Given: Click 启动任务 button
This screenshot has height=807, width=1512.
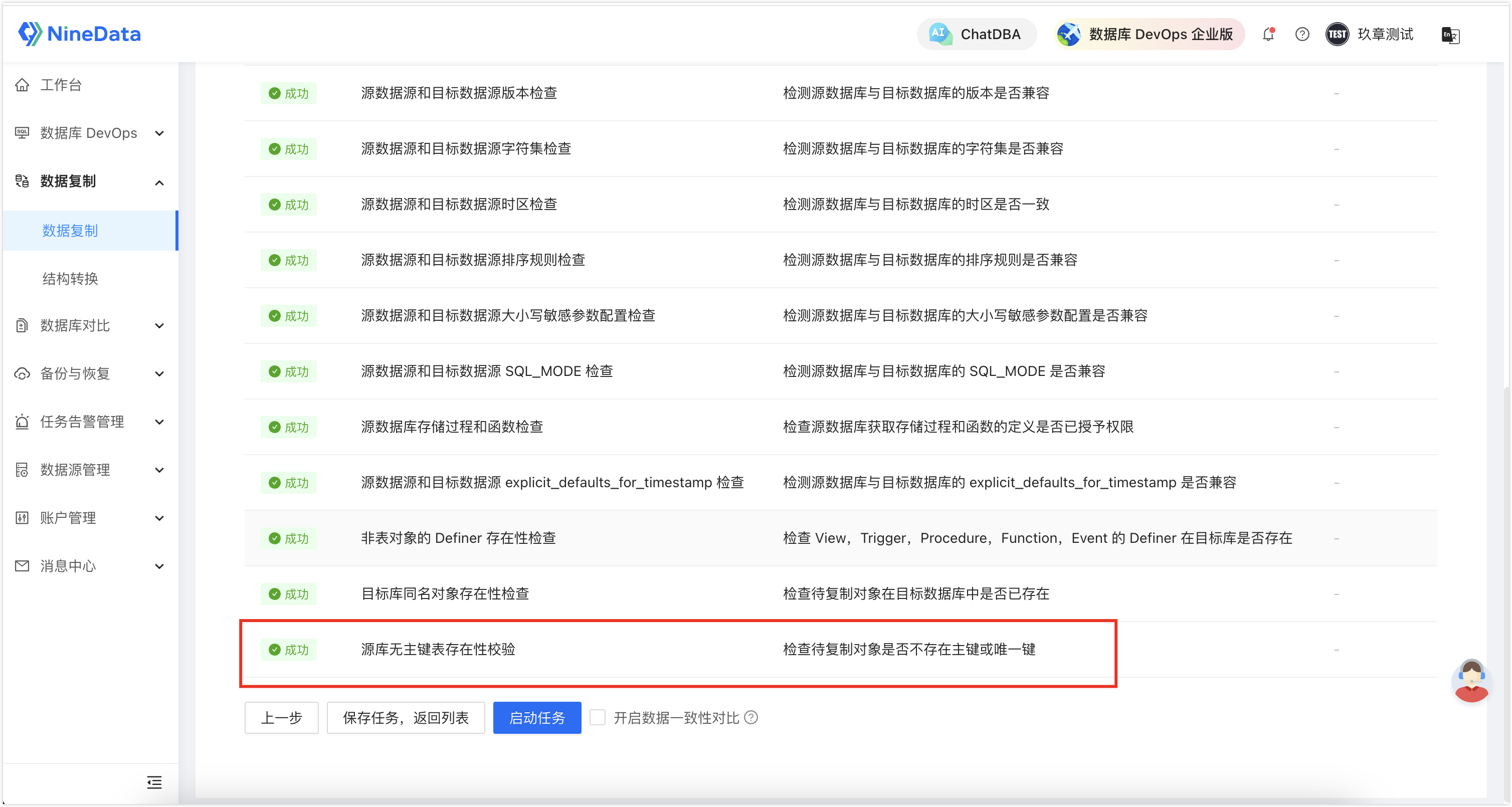Looking at the screenshot, I should (x=537, y=718).
